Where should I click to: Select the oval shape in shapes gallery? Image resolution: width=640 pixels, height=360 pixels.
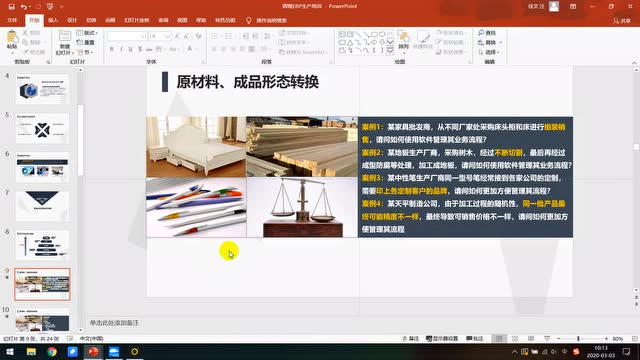tap(382, 34)
